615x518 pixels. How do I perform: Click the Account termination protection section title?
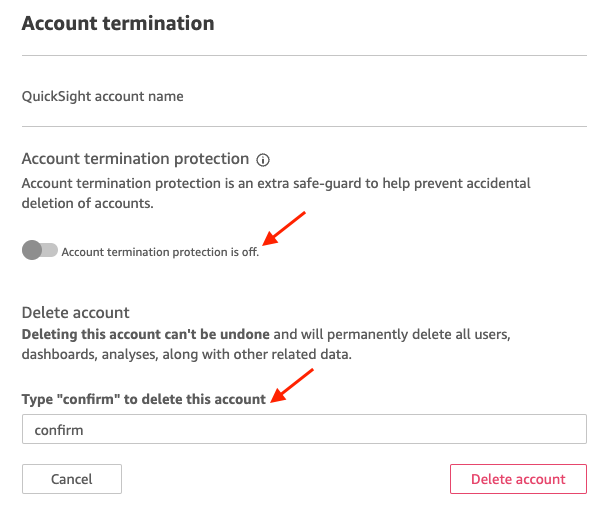(135, 159)
